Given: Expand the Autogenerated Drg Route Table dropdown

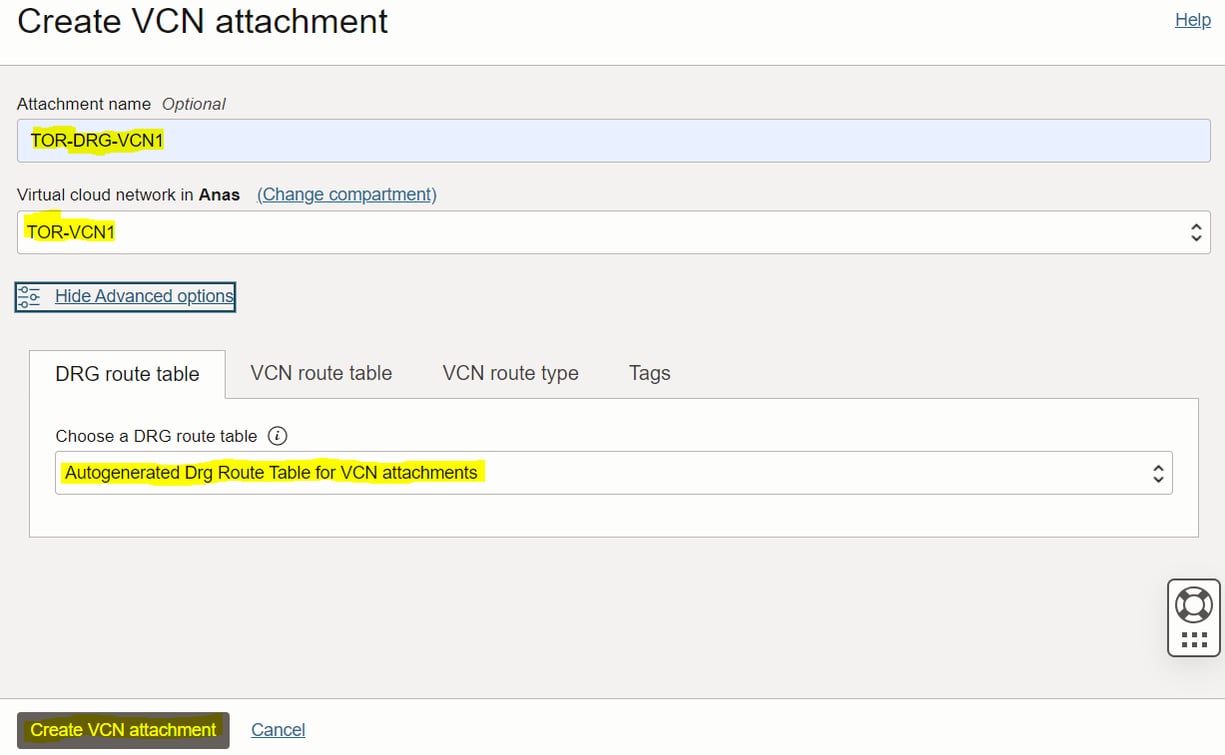Looking at the screenshot, I should pyautogui.click(x=600, y=473).
